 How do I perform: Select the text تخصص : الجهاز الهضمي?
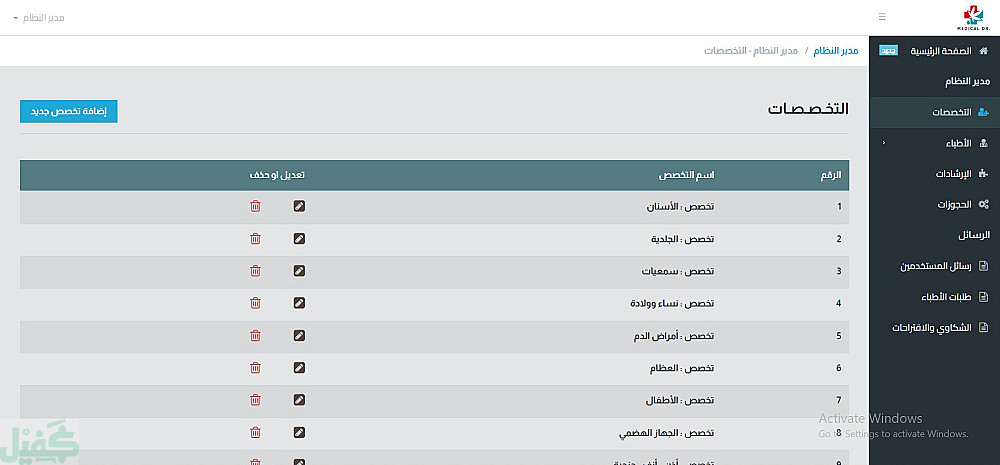[x=666, y=432]
